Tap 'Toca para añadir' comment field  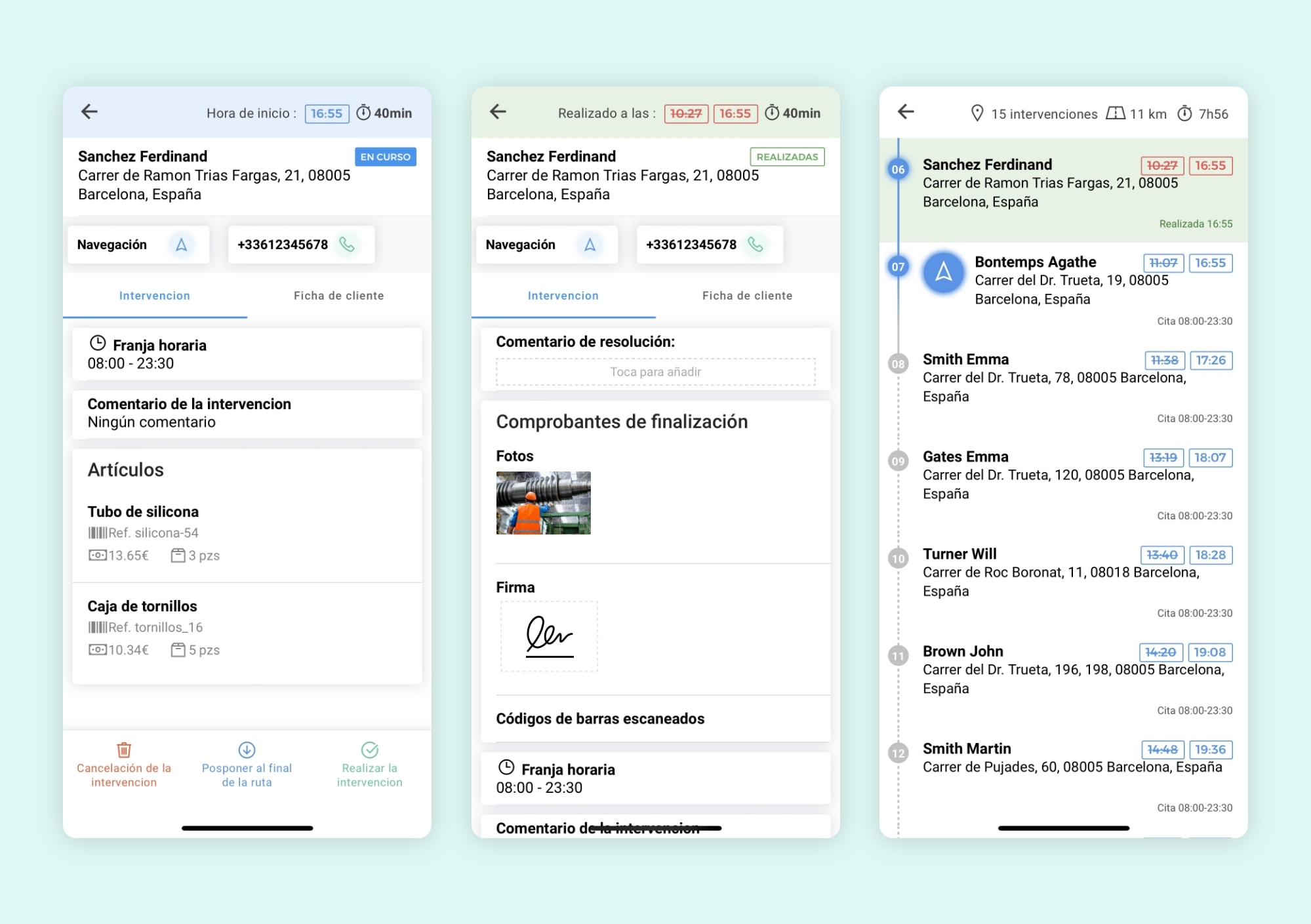[655, 372]
